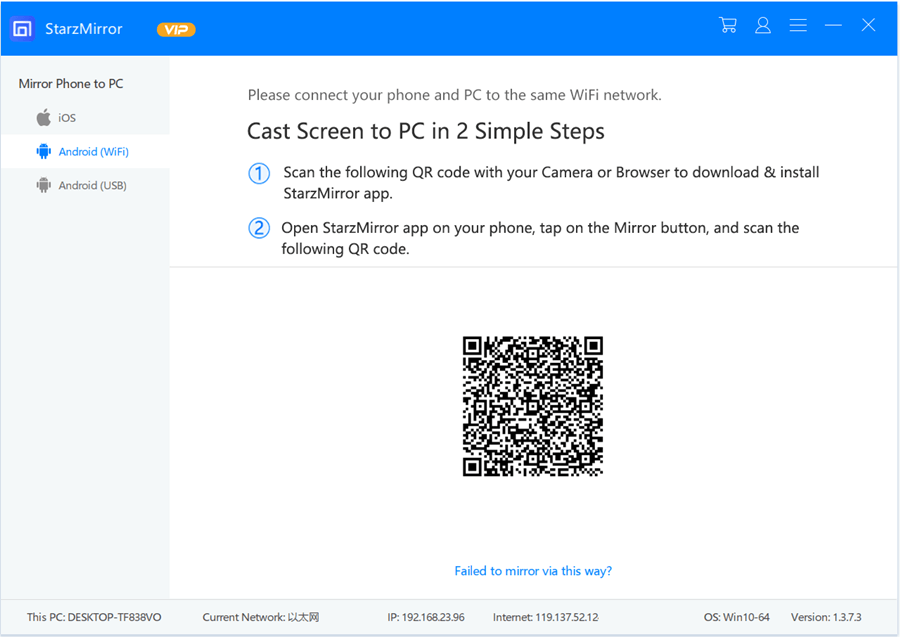Screen dimensions: 900x637
Task: Click the Mirror Phone to PC heading
Action: point(71,84)
